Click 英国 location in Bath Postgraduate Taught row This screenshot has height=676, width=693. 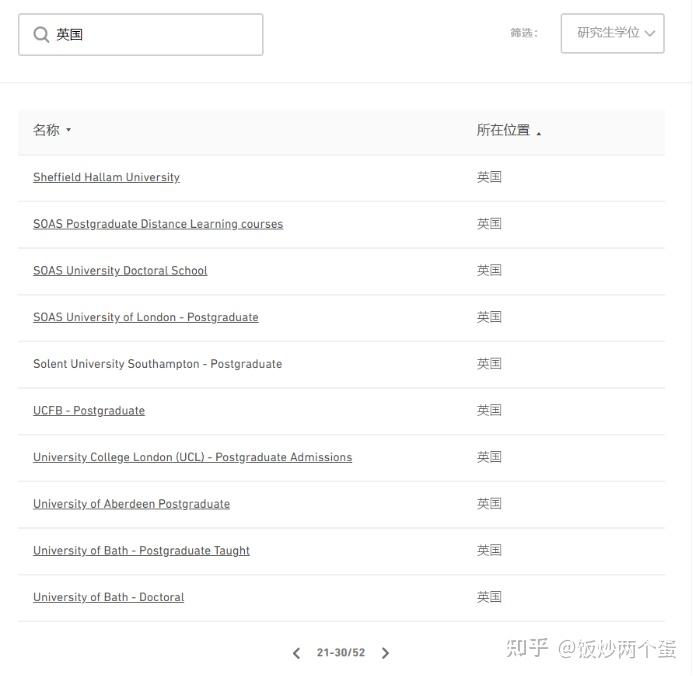point(489,551)
